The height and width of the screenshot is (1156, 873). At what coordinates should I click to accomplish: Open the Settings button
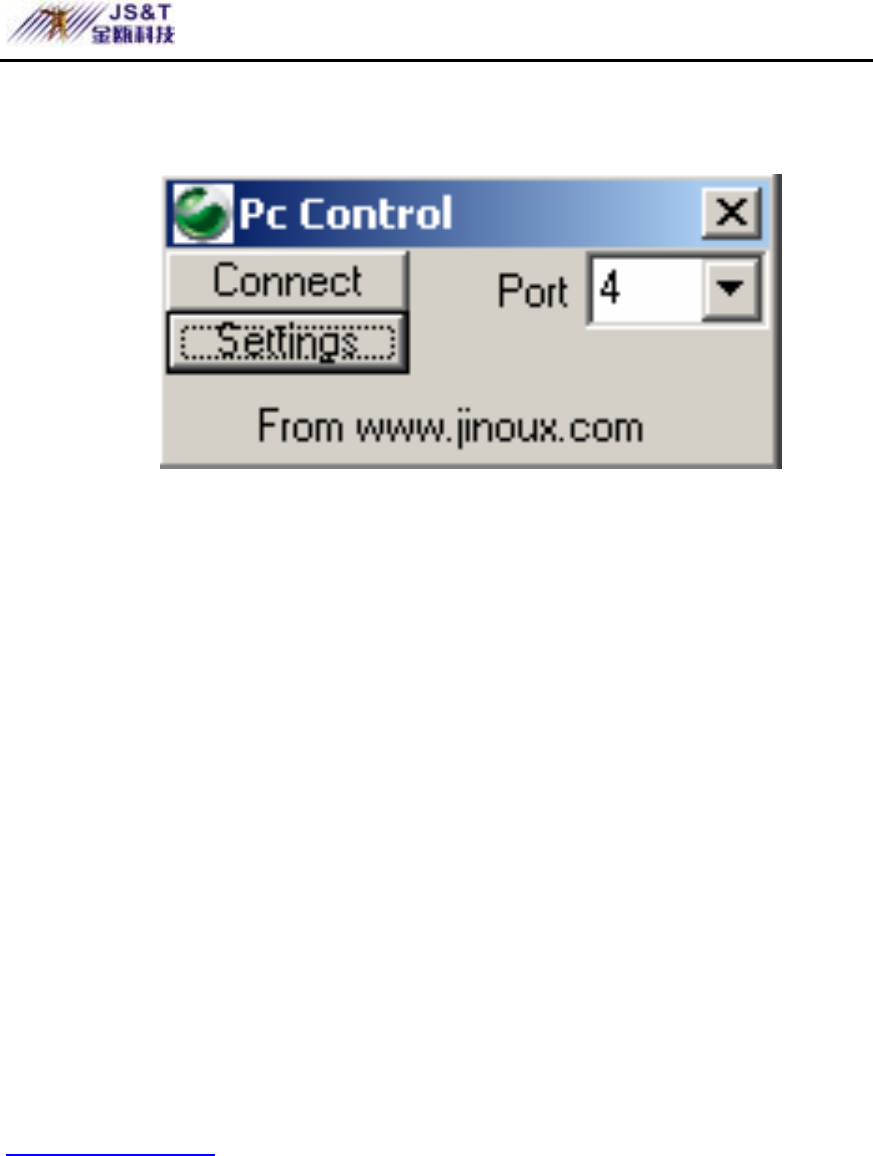coord(287,343)
